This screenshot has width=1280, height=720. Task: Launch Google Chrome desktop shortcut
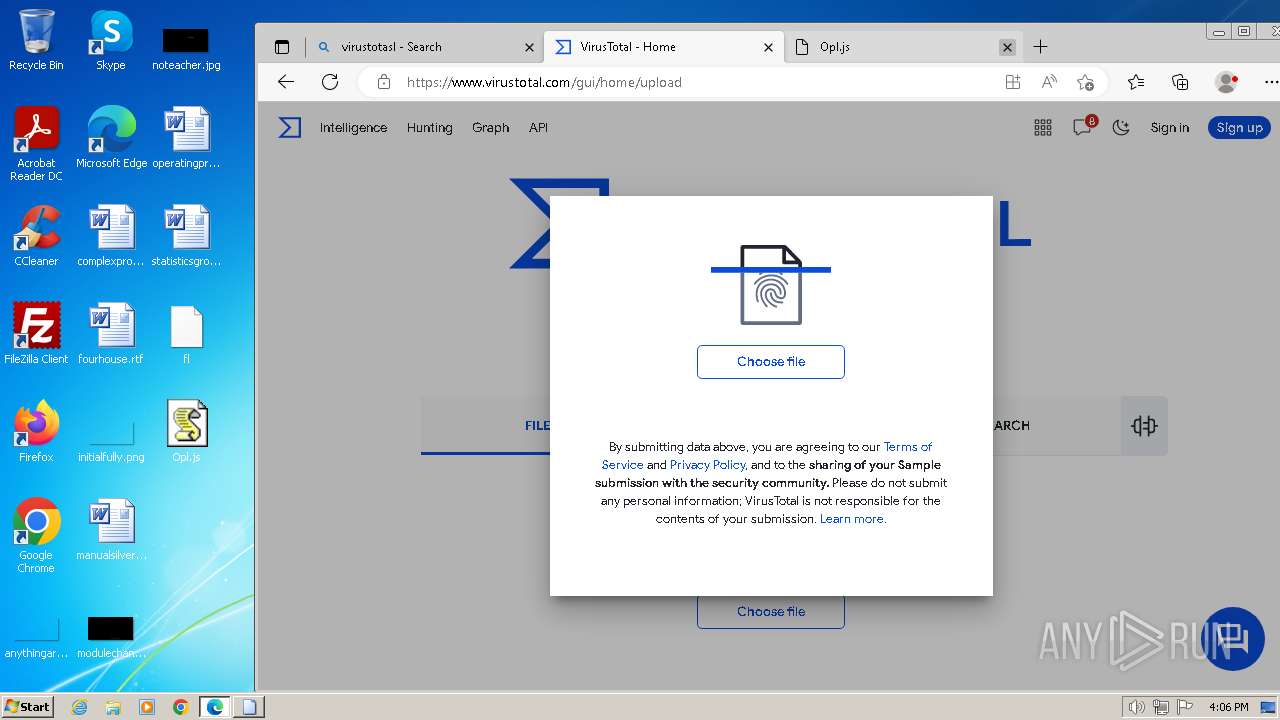[36, 536]
